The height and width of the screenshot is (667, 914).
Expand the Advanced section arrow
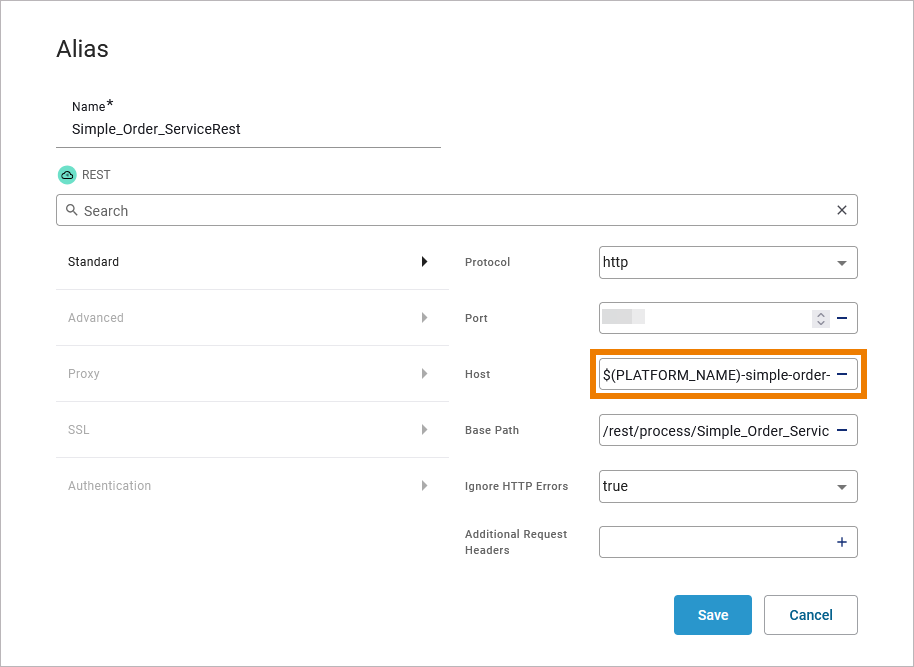tap(424, 317)
